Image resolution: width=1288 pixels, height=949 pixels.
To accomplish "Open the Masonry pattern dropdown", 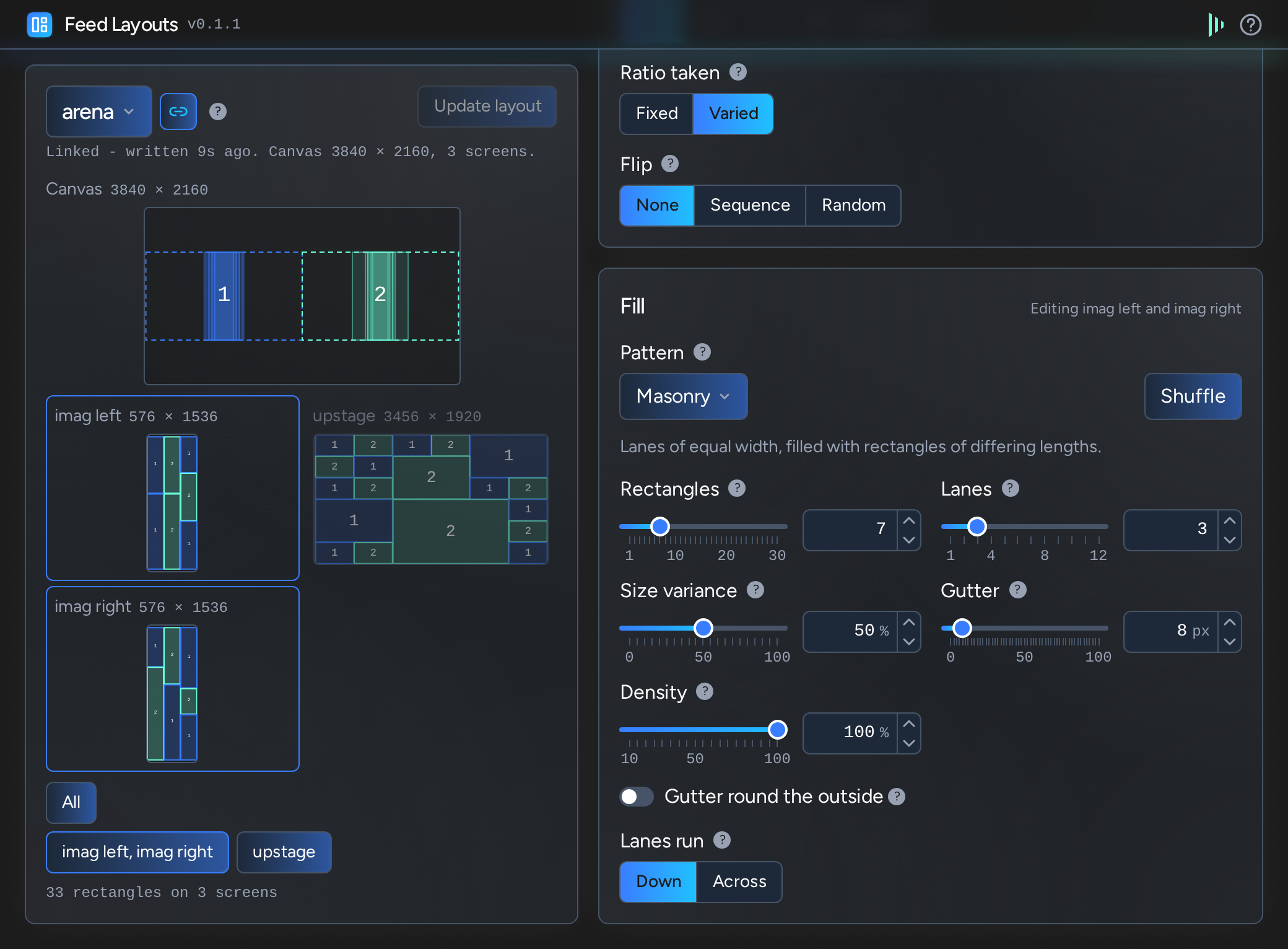I will click(x=684, y=396).
